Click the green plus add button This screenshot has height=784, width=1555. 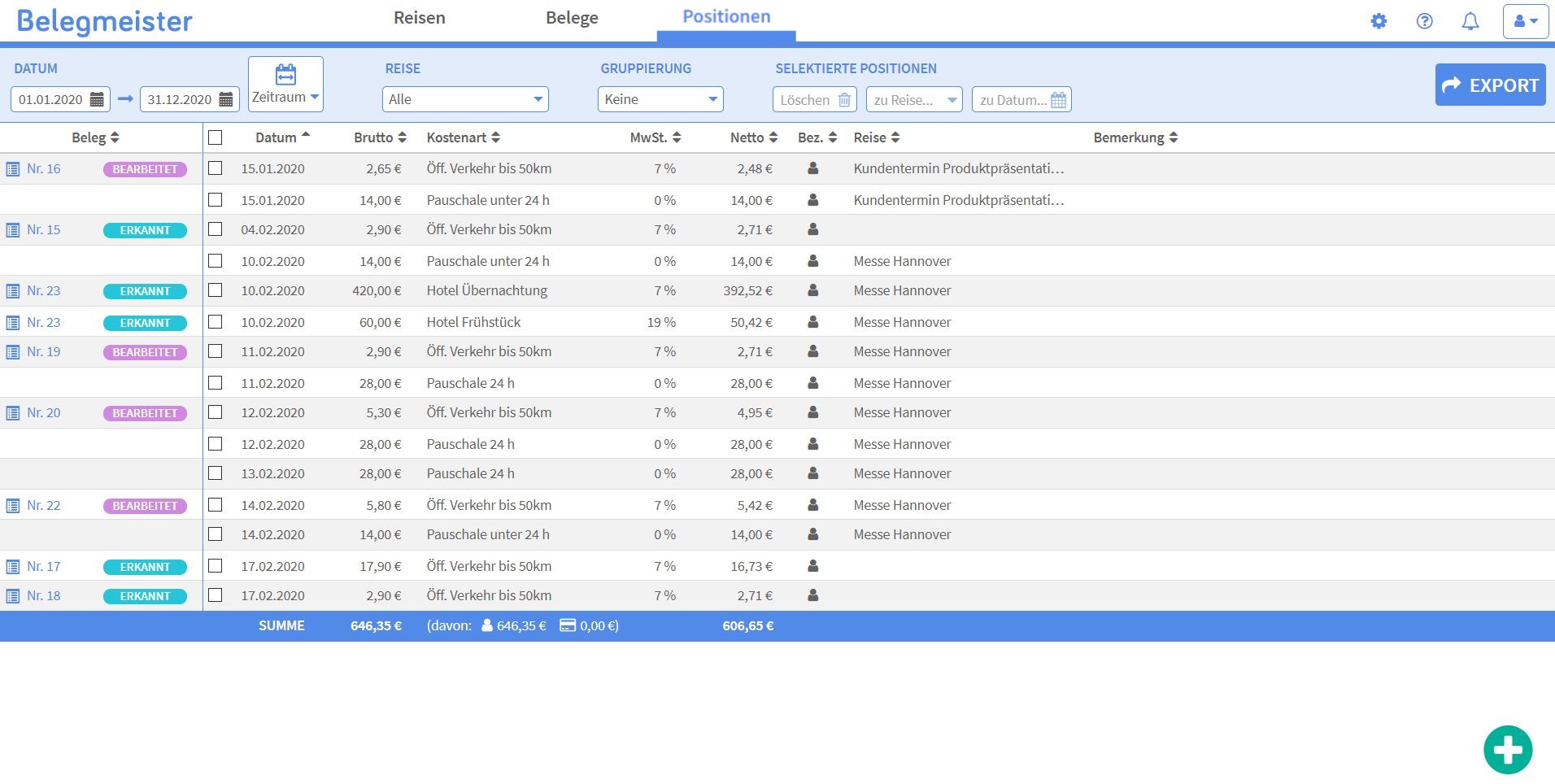coord(1507,750)
